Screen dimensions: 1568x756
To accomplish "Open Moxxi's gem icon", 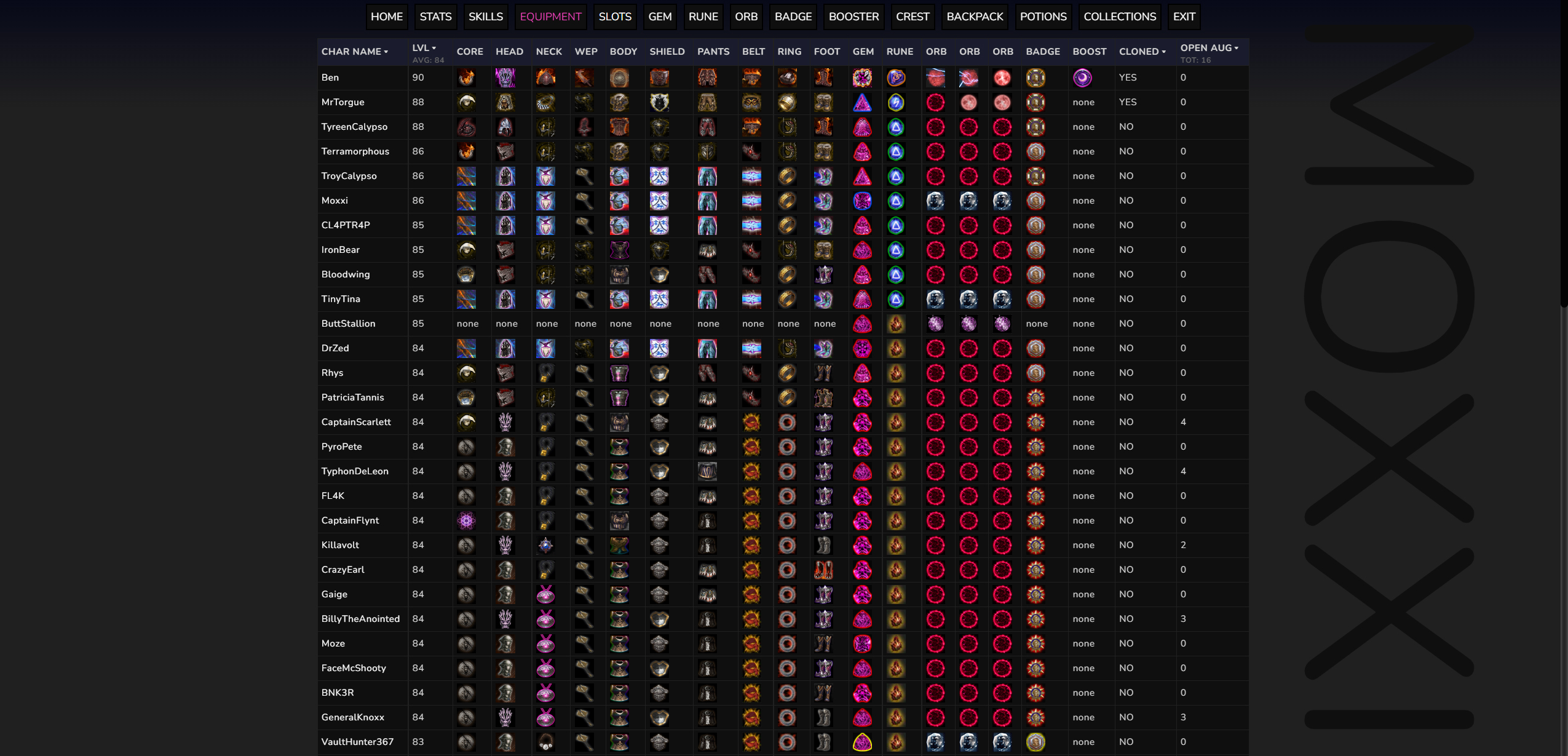I will click(862, 201).
